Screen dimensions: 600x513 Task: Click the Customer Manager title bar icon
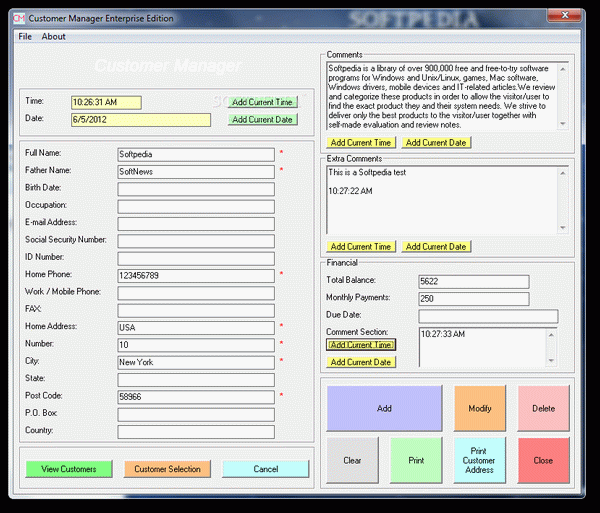pos(19,18)
